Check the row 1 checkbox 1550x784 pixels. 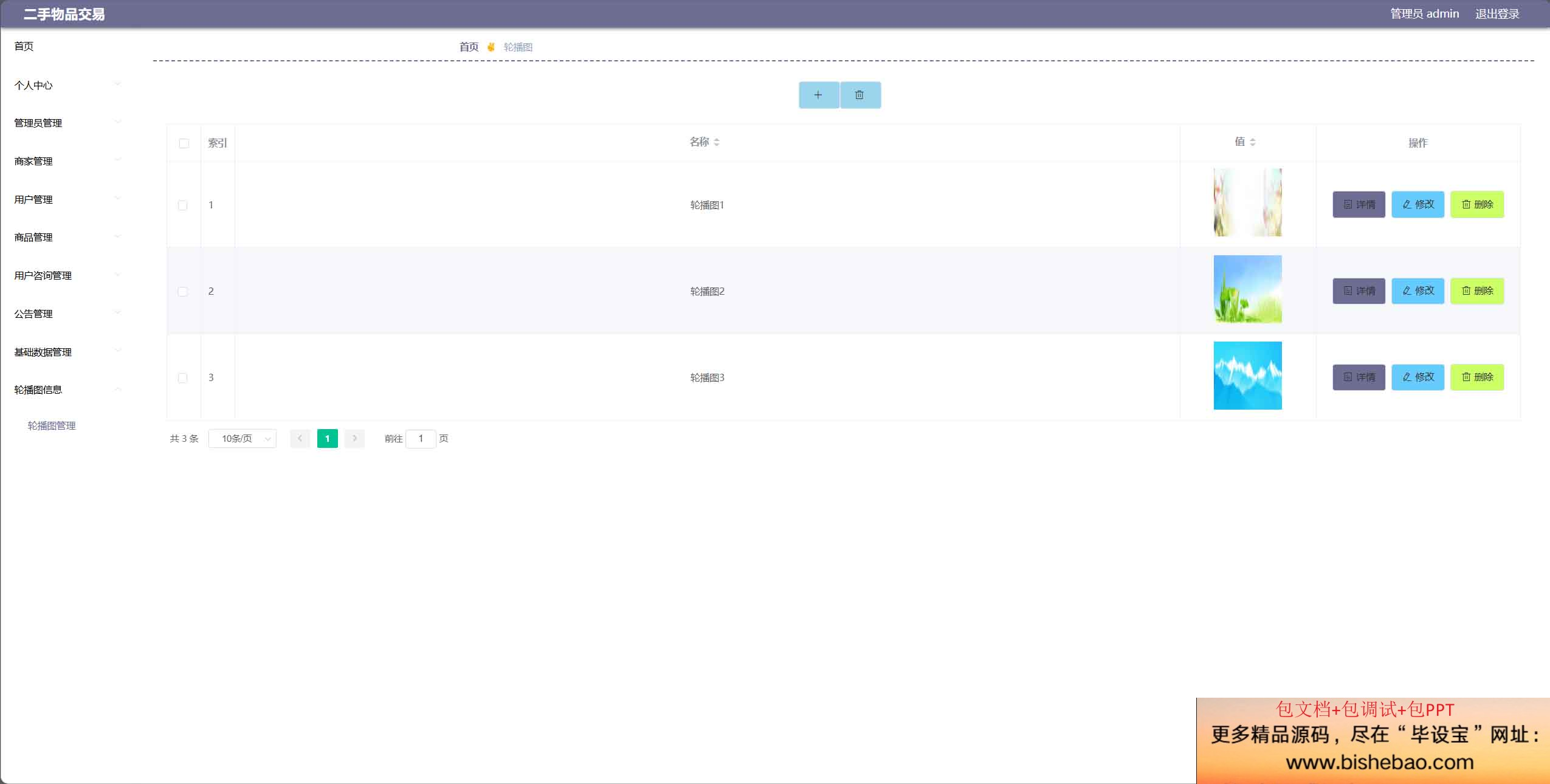[x=183, y=205]
